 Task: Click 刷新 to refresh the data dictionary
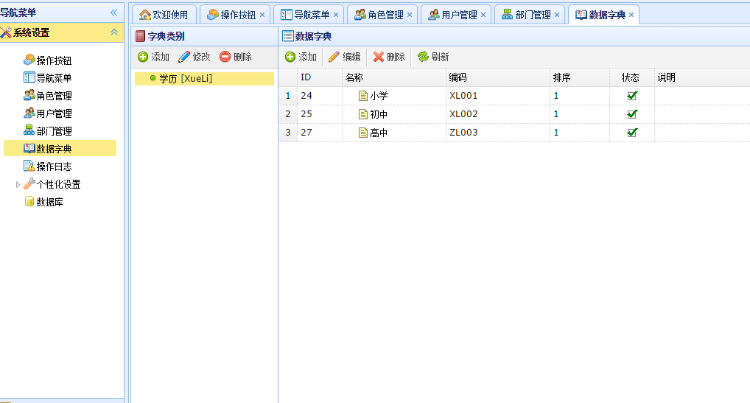point(433,57)
